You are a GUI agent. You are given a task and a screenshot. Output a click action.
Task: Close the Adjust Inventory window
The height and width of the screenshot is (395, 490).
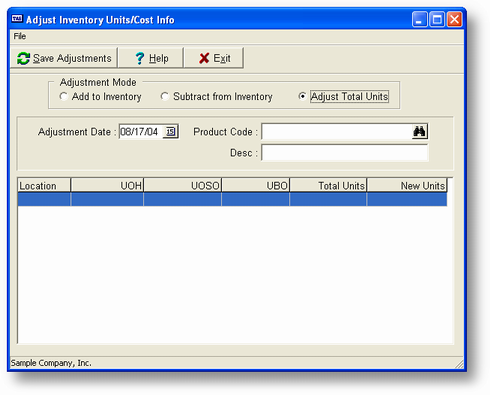[x=454, y=19]
